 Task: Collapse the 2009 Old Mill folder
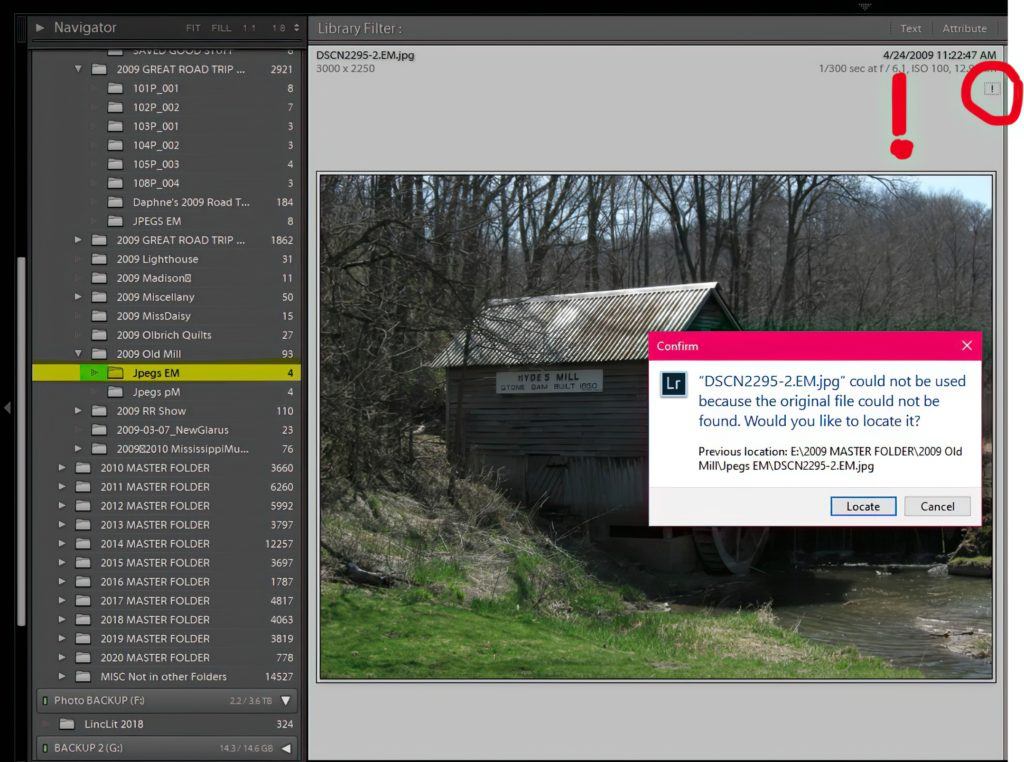tap(78, 354)
